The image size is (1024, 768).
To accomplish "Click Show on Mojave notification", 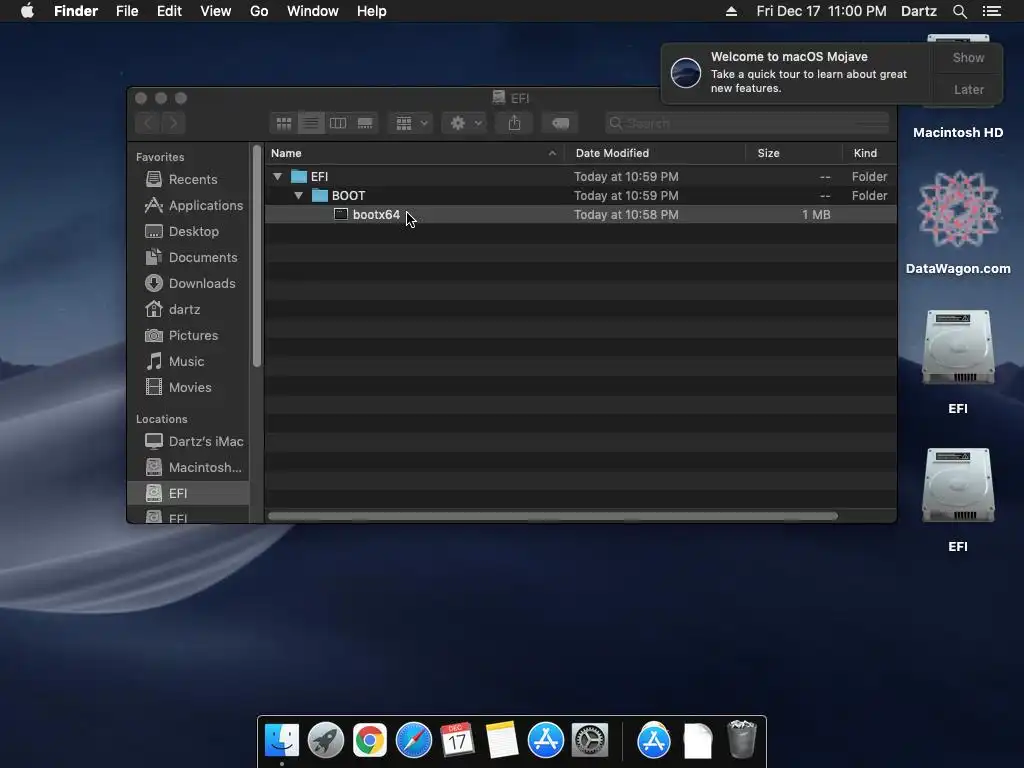I will pos(968,57).
